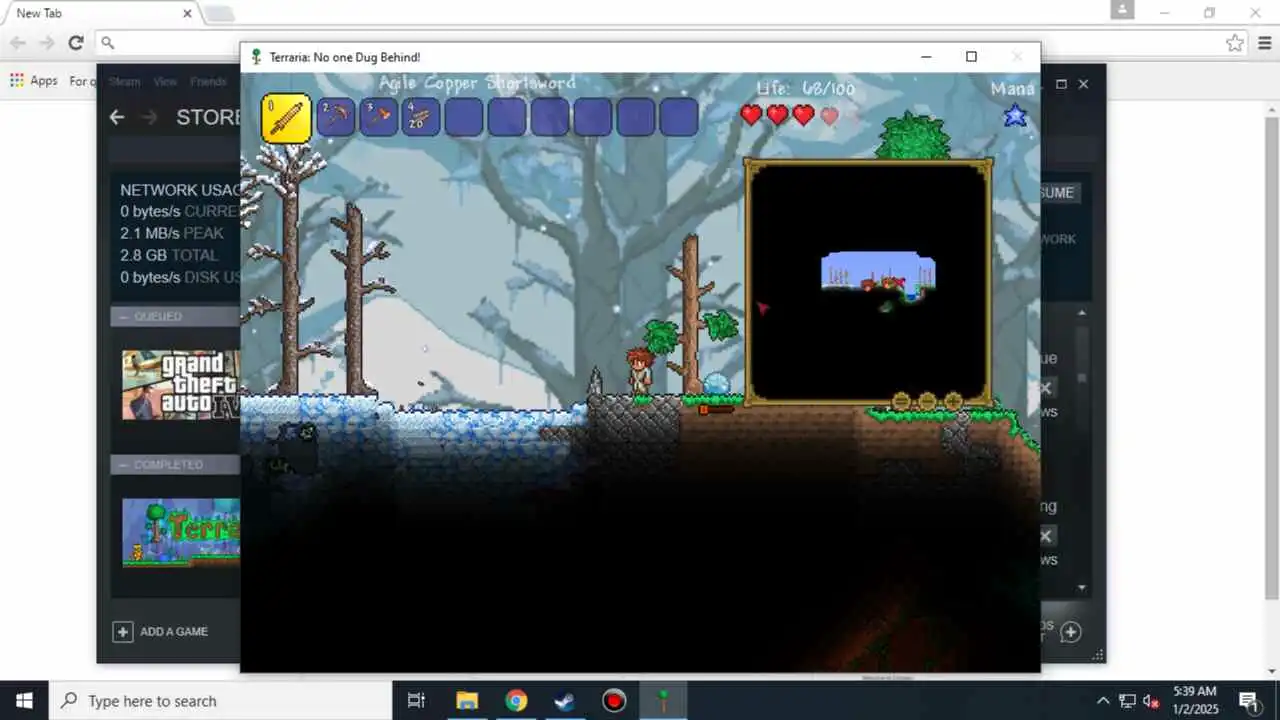1280x720 pixels.
Task: Bookmark page with star icon
Action: click(x=1235, y=43)
